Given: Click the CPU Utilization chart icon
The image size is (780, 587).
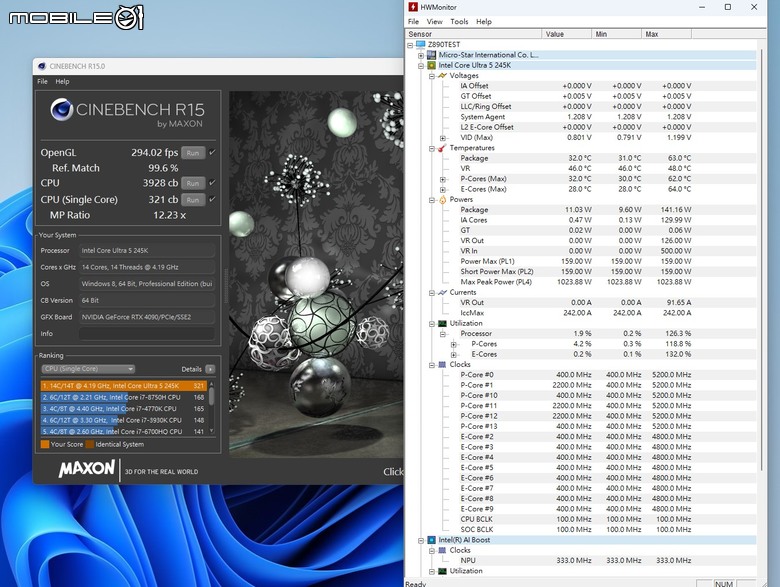Looking at the screenshot, I should [x=442, y=323].
